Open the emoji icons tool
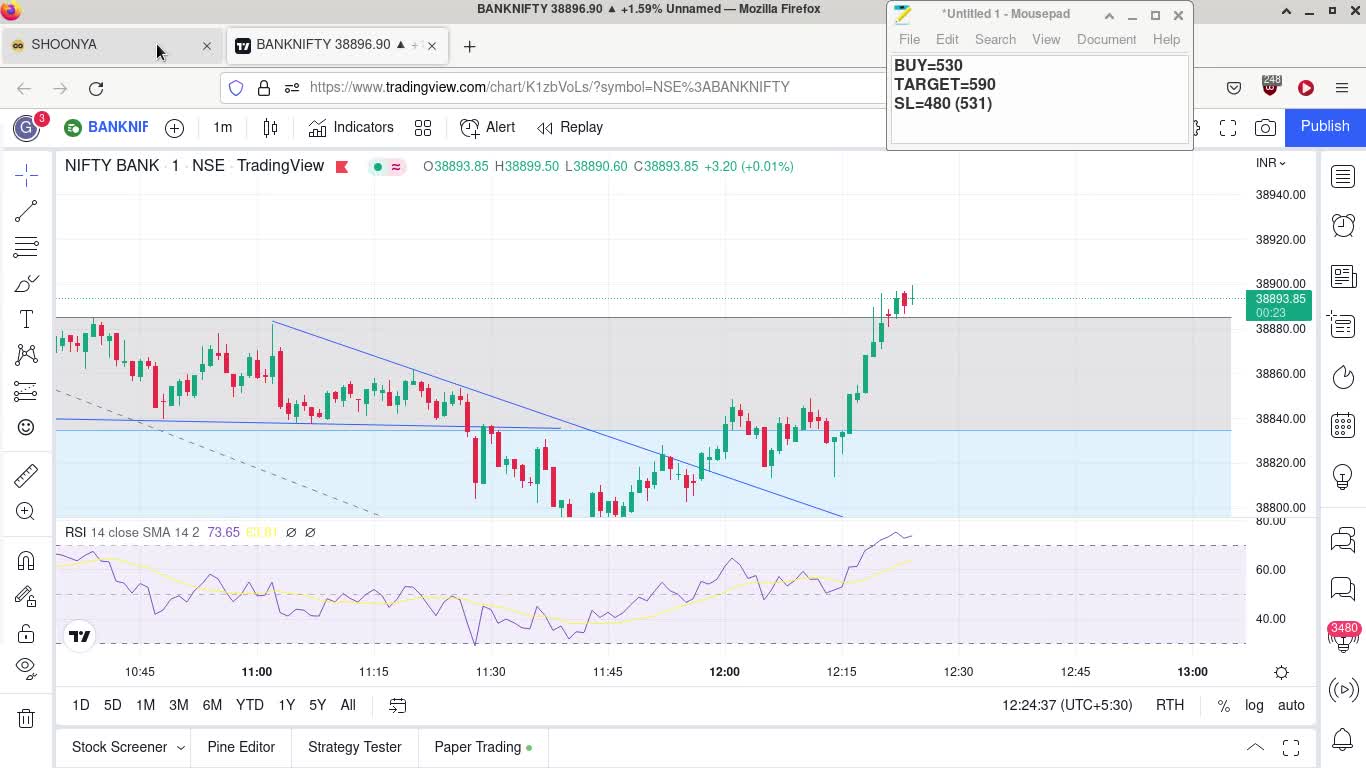The width and height of the screenshot is (1366, 768). [26, 427]
